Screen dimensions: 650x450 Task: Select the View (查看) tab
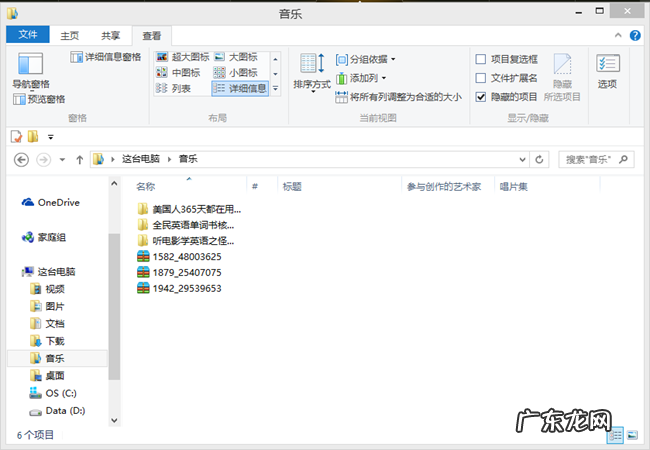point(152,36)
